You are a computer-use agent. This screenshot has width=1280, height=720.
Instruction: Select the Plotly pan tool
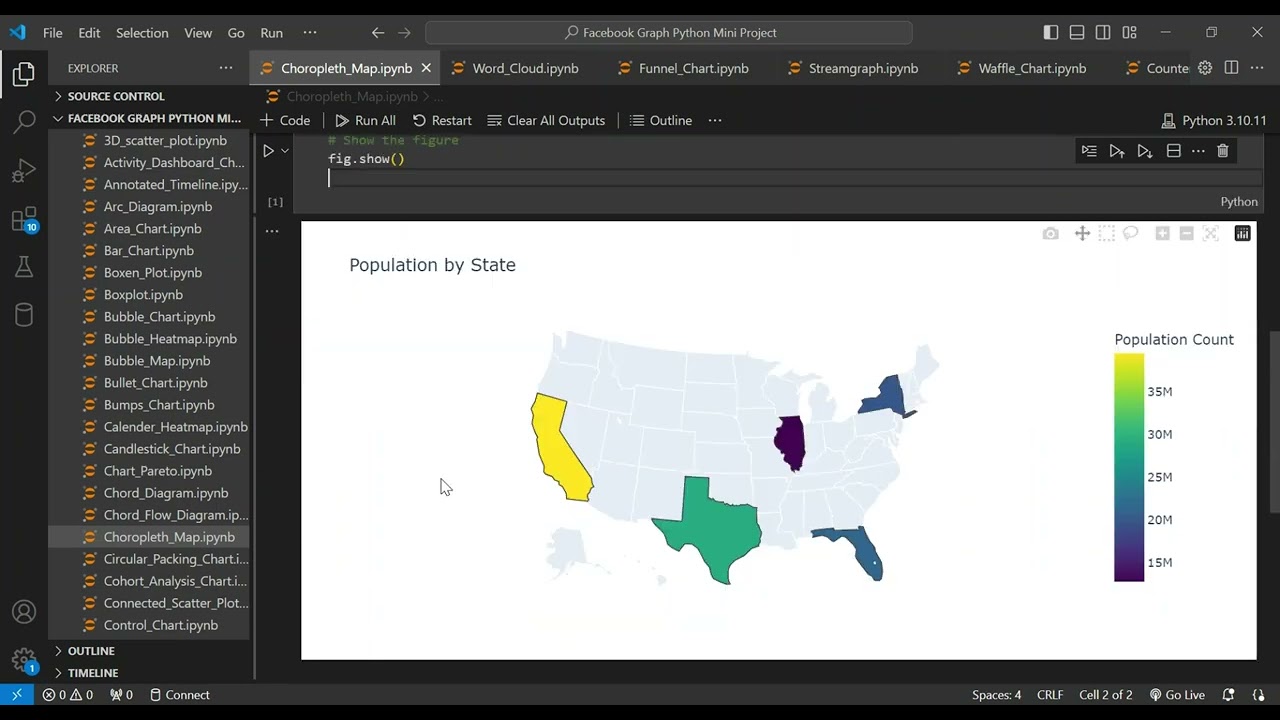coord(1082,234)
